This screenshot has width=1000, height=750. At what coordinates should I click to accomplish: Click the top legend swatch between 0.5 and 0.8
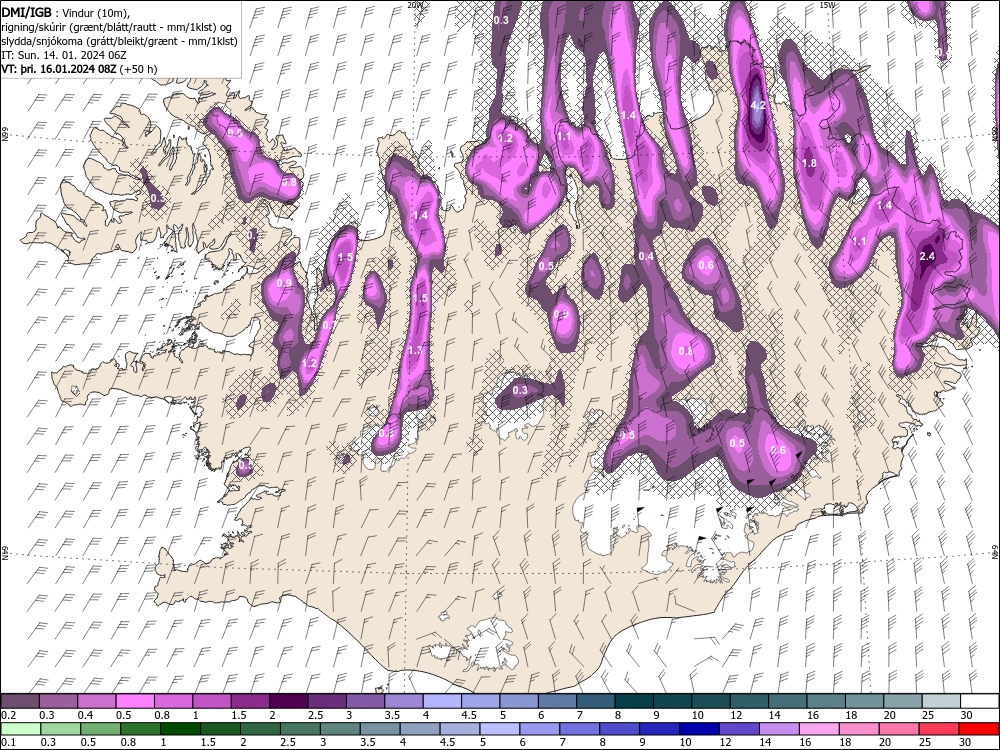(135, 701)
